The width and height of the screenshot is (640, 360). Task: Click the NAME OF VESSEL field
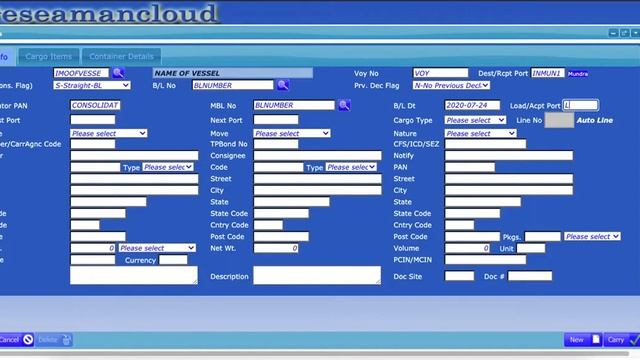233,73
